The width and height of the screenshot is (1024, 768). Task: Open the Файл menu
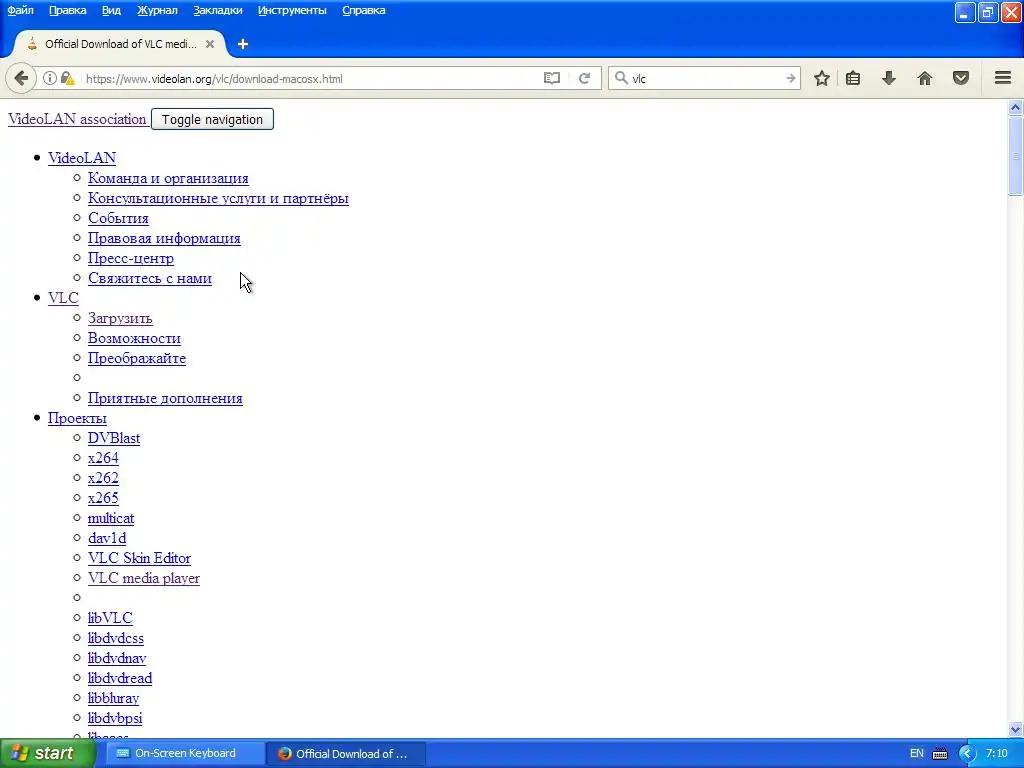tap(20, 10)
